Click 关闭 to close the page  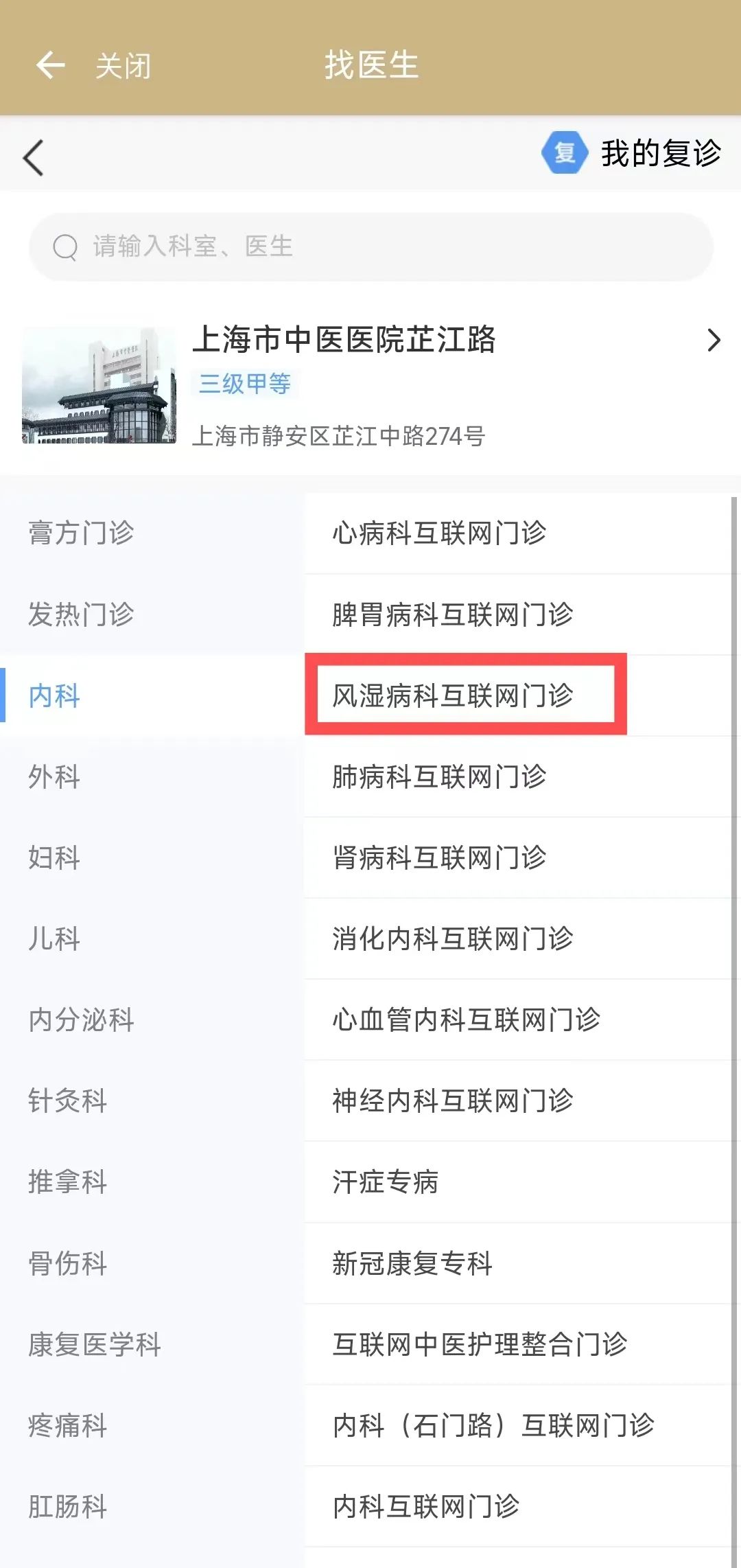(123, 67)
